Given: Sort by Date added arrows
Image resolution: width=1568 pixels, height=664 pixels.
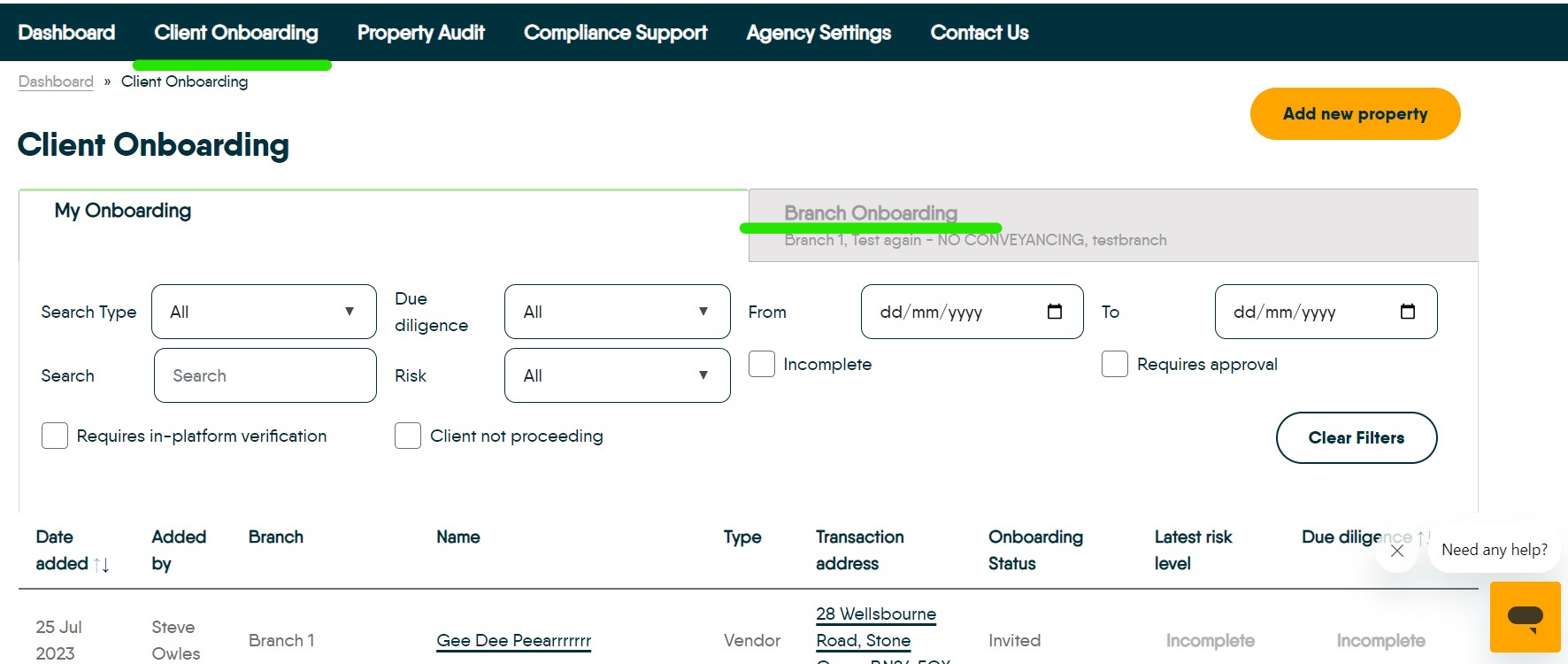Looking at the screenshot, I should [101, 564].
